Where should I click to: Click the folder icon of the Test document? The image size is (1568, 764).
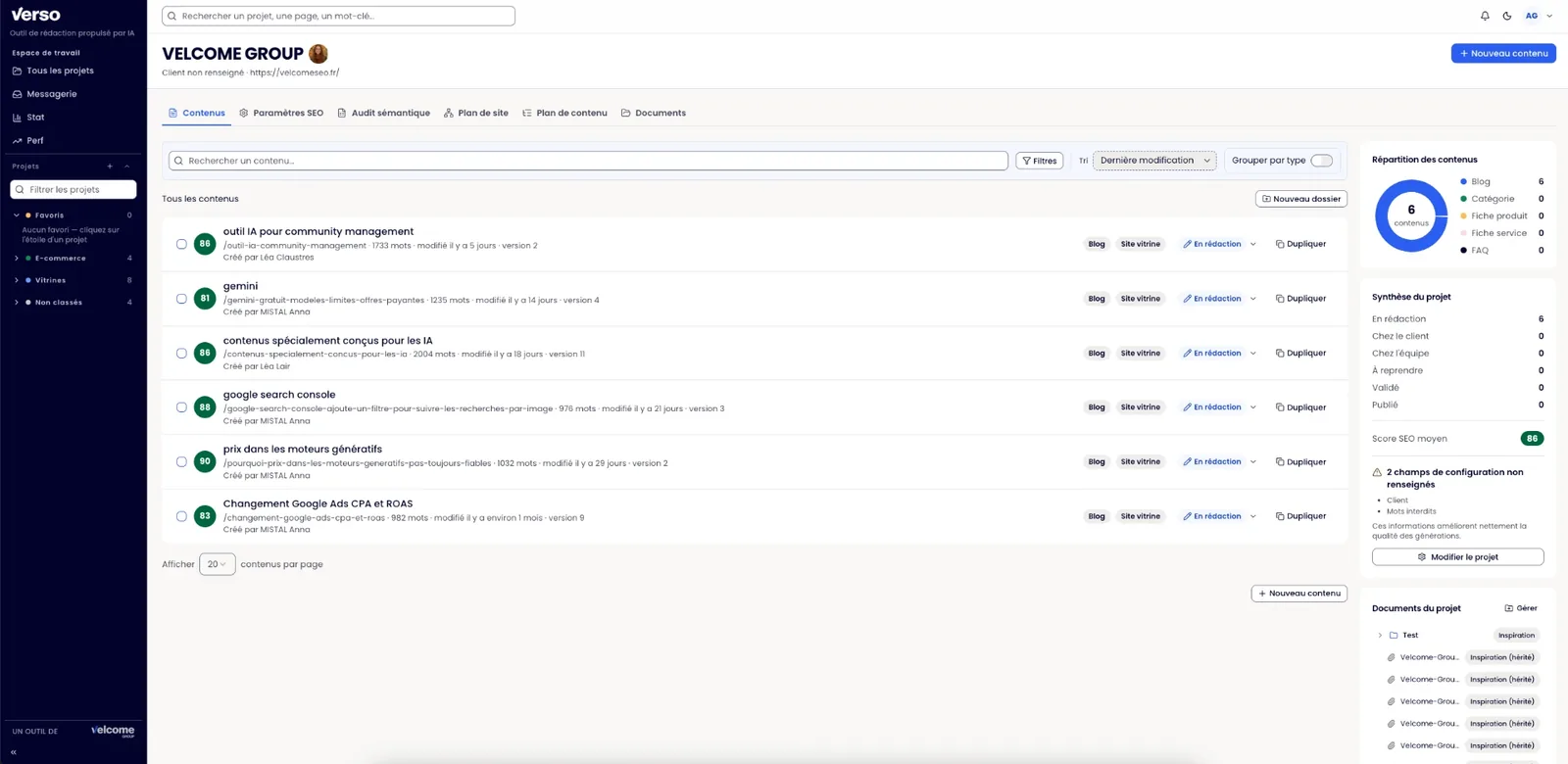point(1394,636)
